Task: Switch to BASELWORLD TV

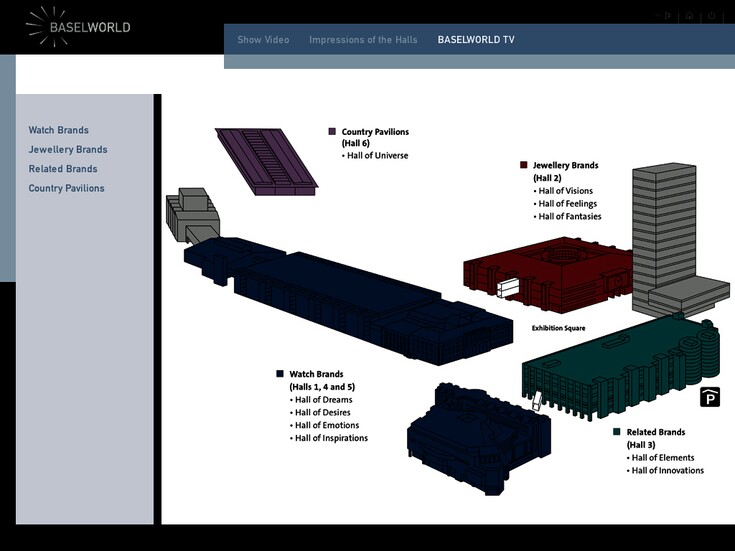Action: (476, 40)
